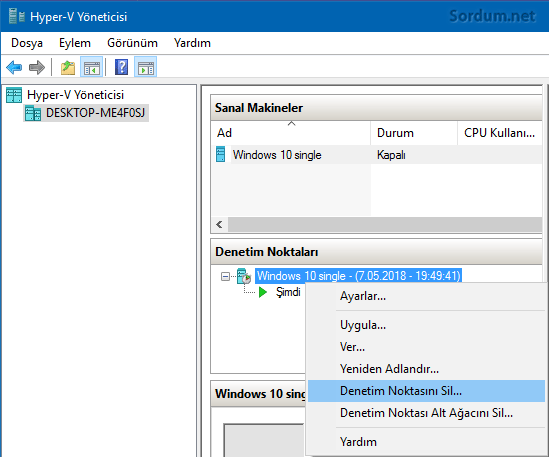Click the Windows 10 sing details panel header

[x=259, y=394]
